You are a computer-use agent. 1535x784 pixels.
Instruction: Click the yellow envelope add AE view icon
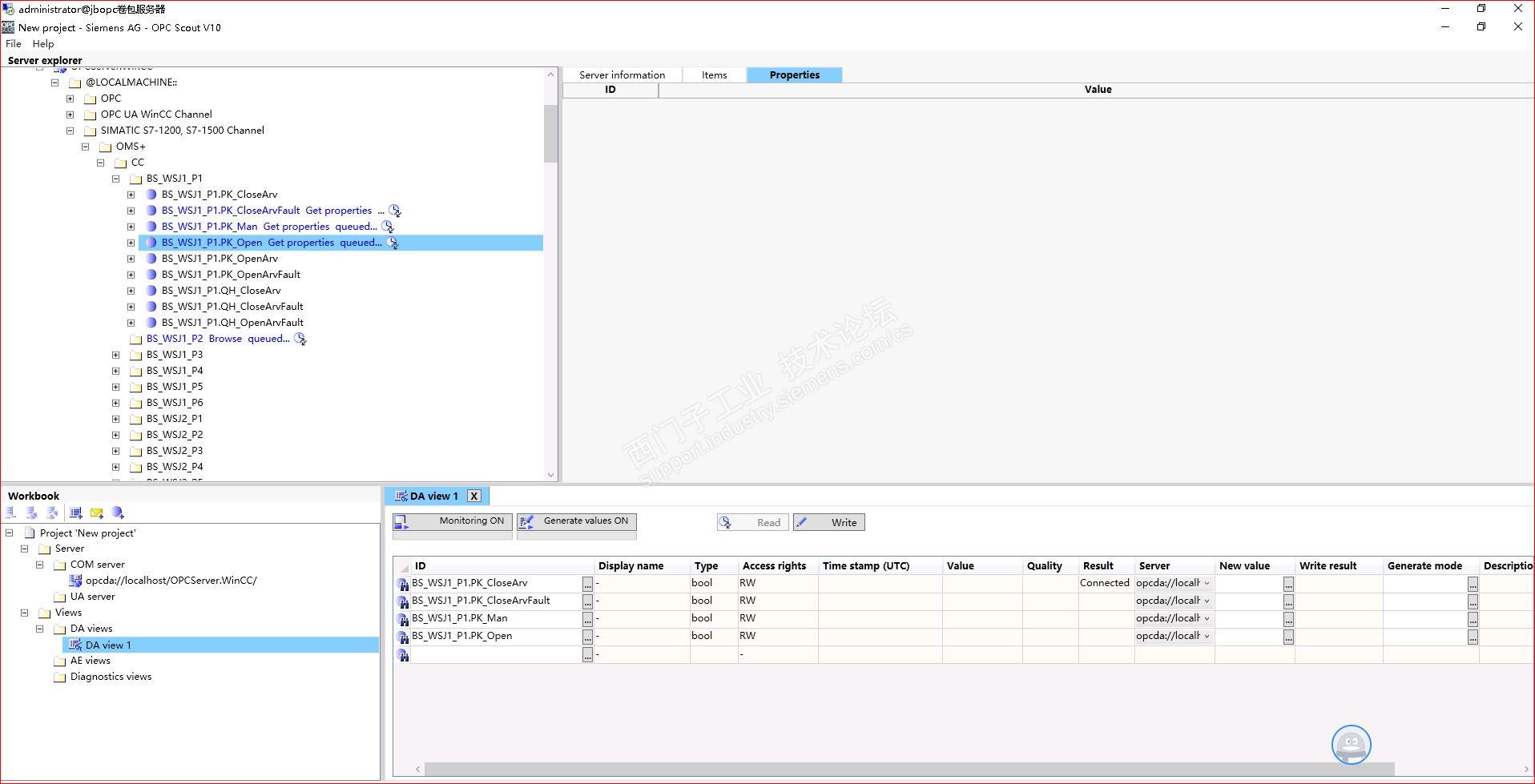(97, 513)
